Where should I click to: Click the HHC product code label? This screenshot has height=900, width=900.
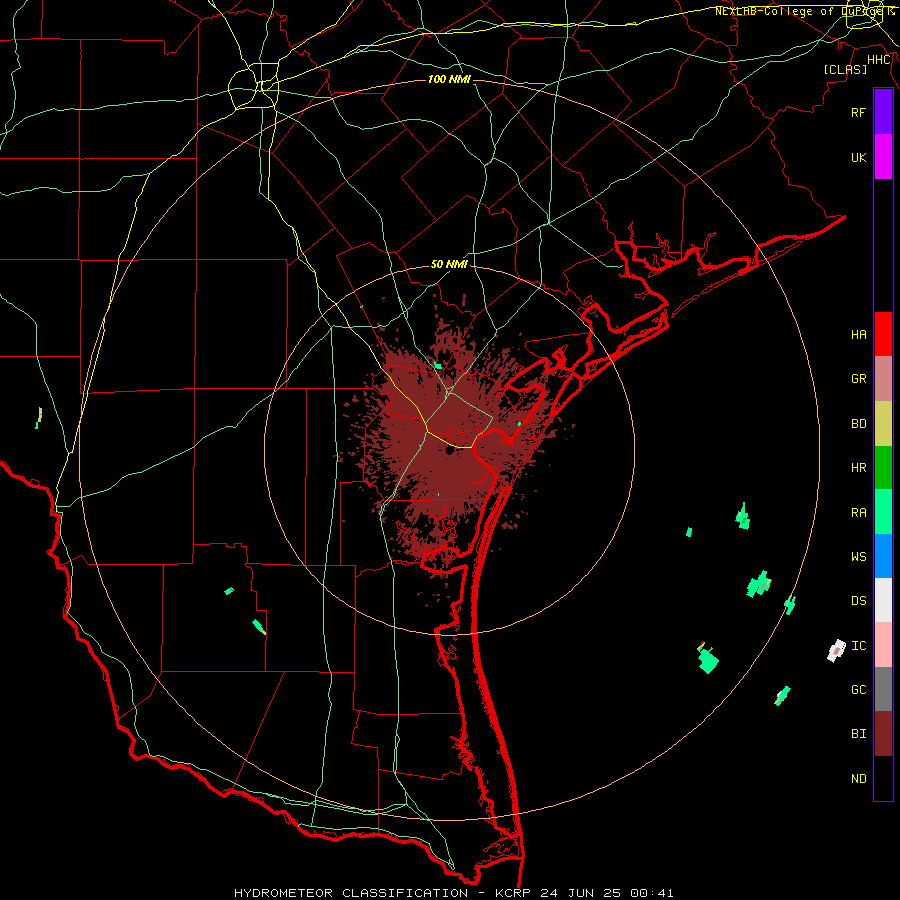(879, 60)
